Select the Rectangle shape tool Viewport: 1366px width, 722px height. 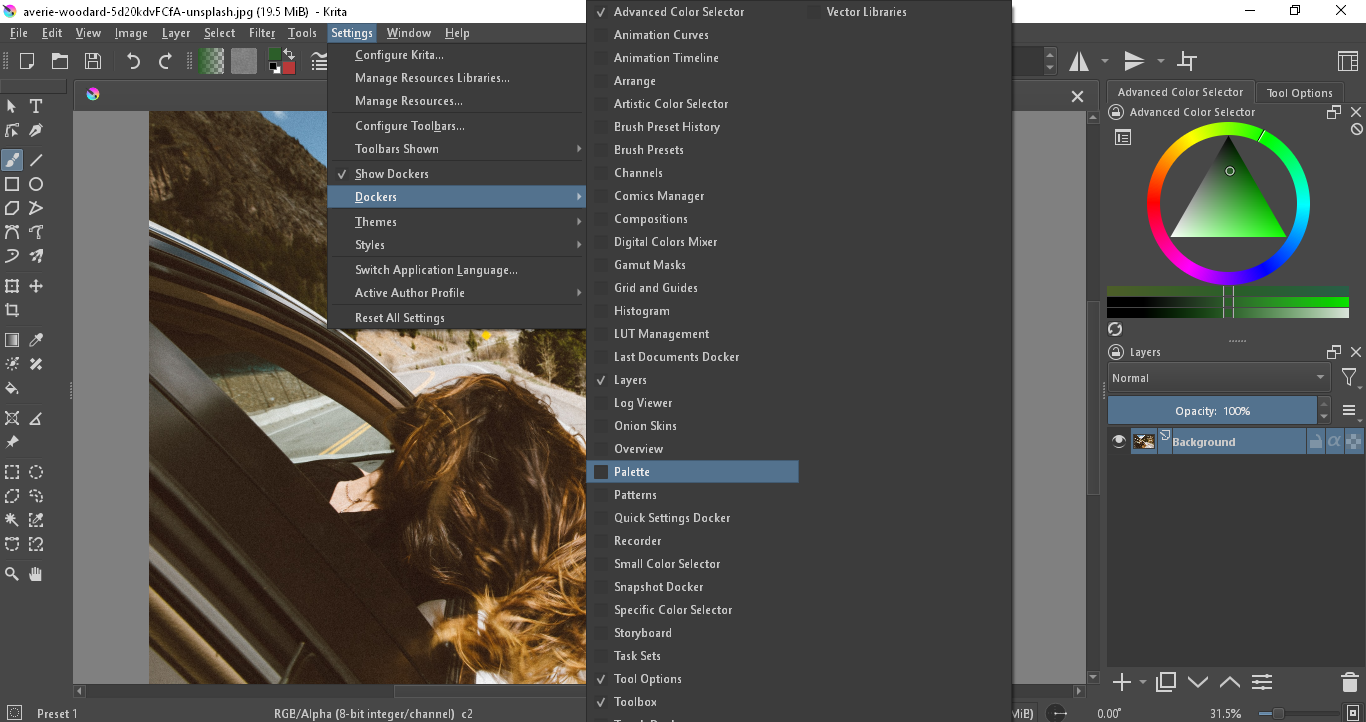coord(12,184)
